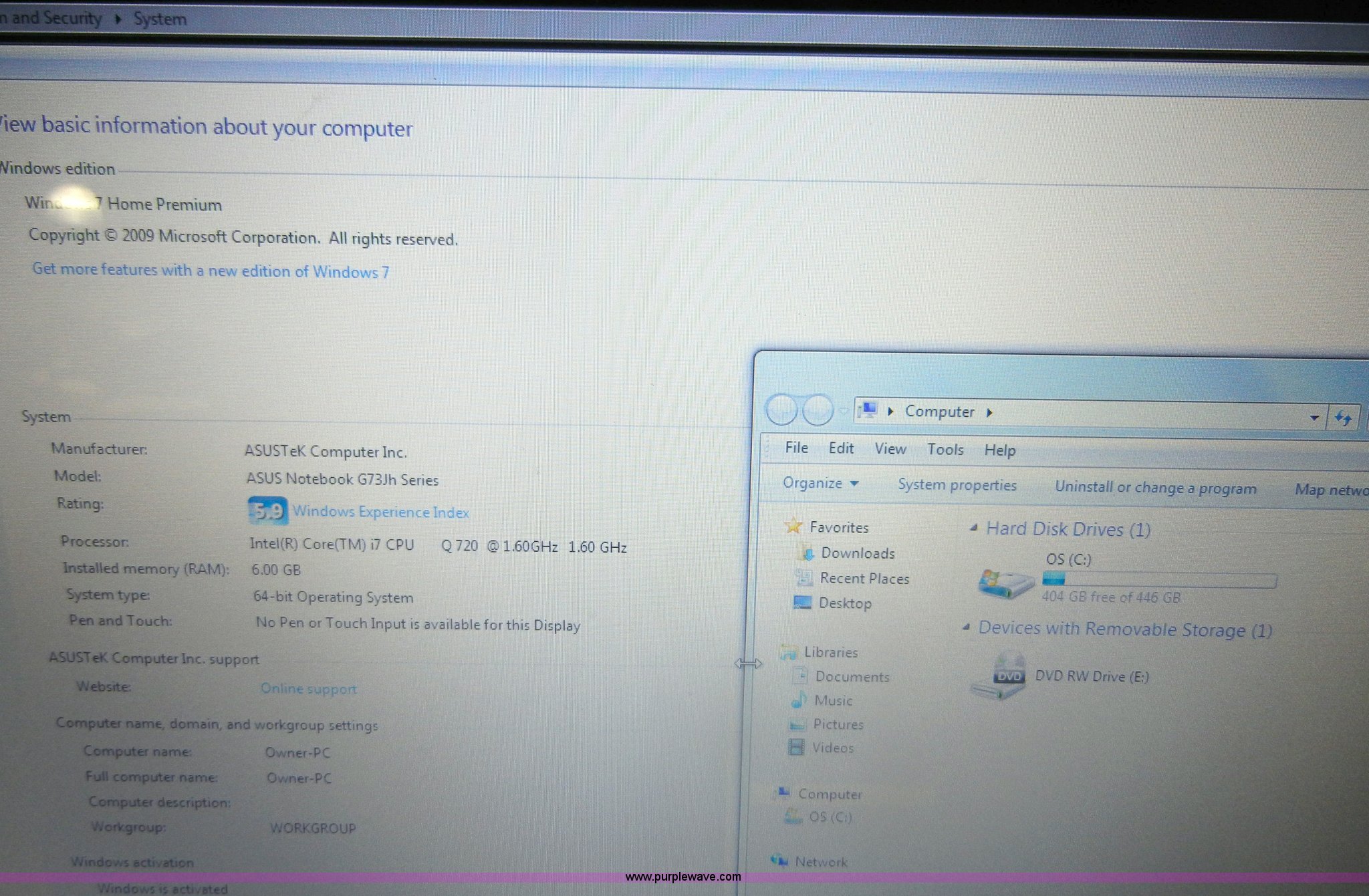Collapse the Devices with Removable Storage group
The image size is (1369, 896).
pyautogui.click(x=967, y=627)
